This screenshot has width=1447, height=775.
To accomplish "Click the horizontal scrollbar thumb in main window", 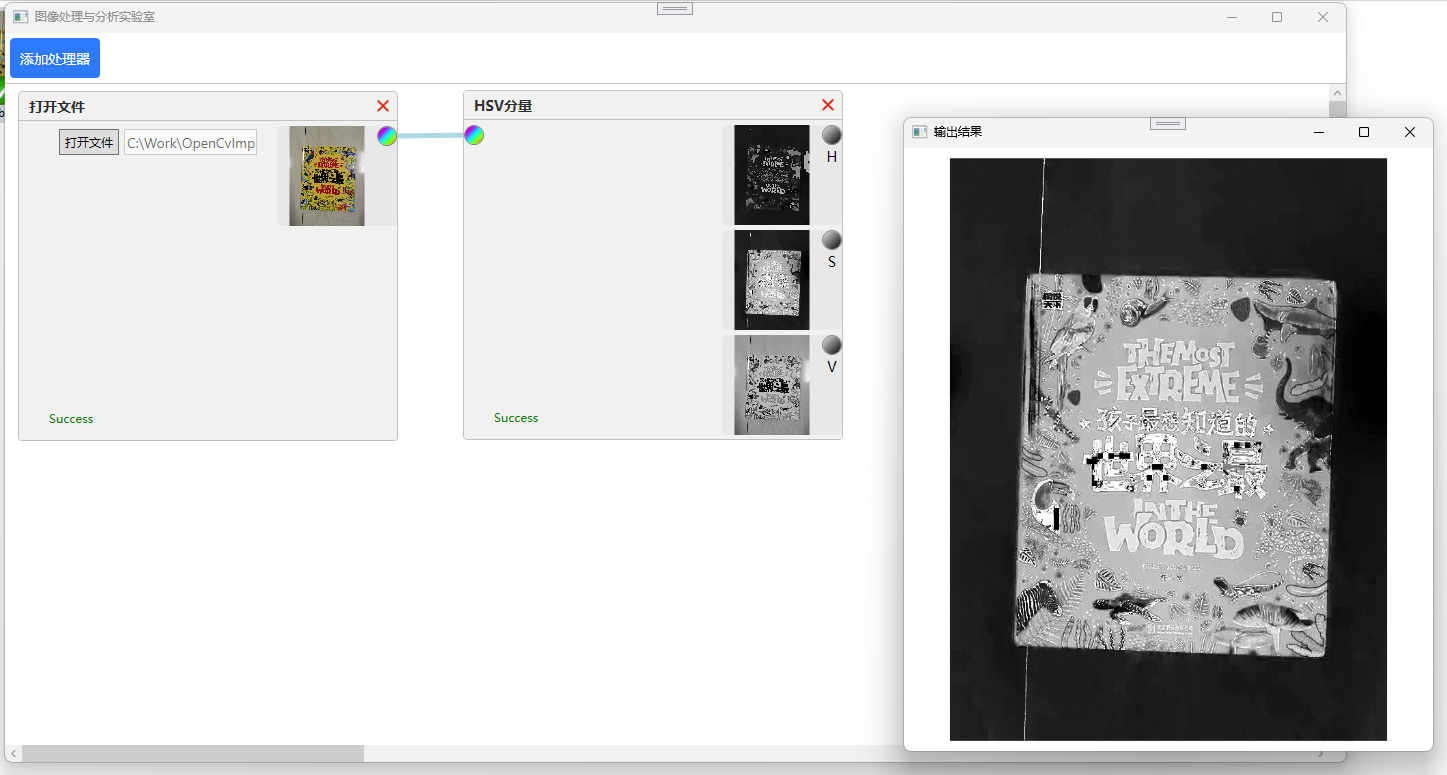I will 193,753.
